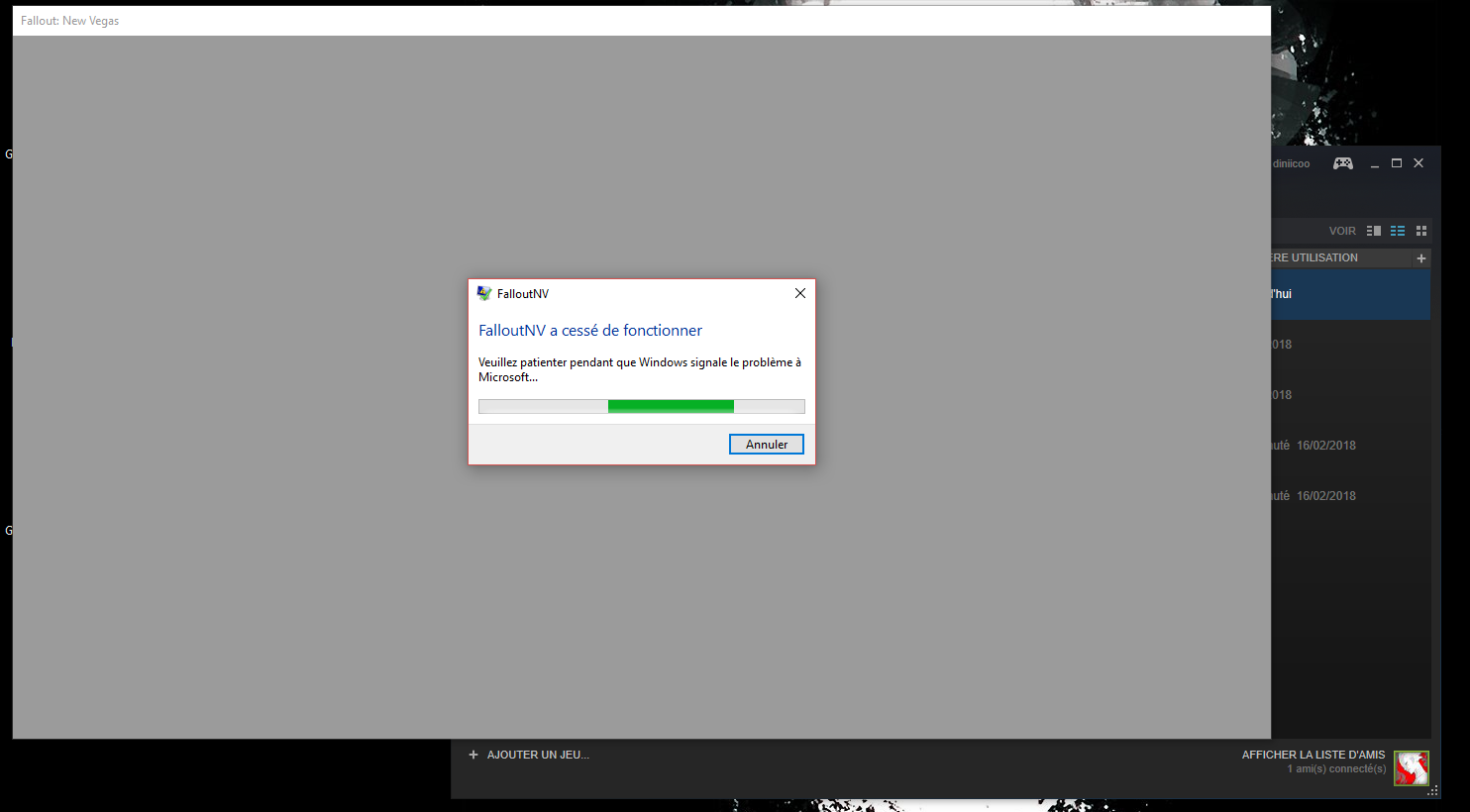Switch Steam library to grid view
1470x812 pixels.
[1421, 231]
